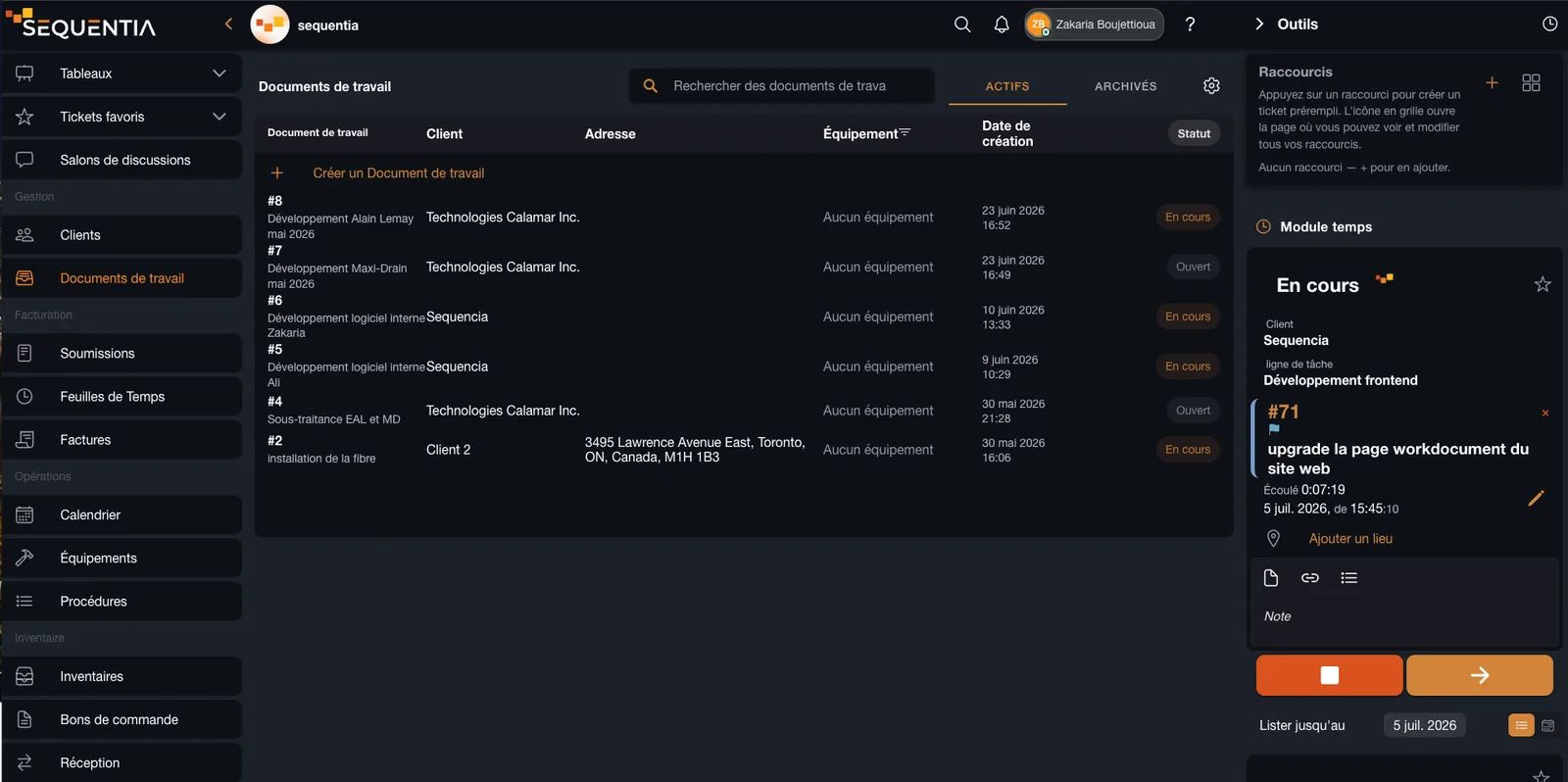
Task: Stop the running timer
Action: point(1329,675)
